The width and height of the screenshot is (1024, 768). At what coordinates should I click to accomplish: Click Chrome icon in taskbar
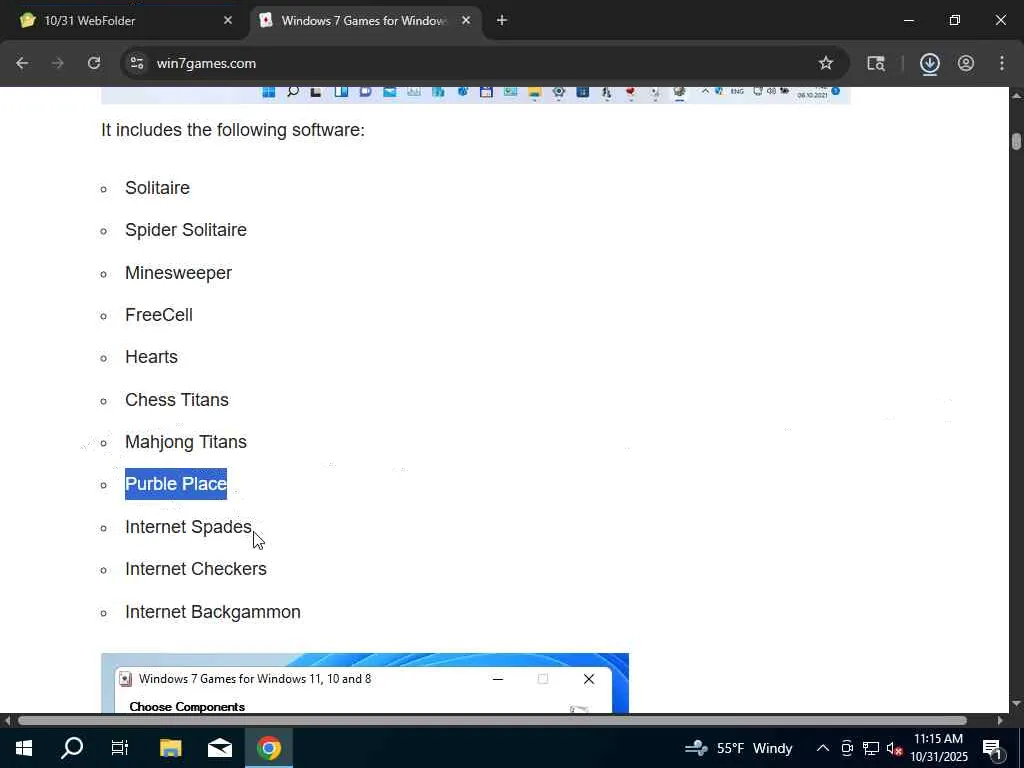(268, 748)
